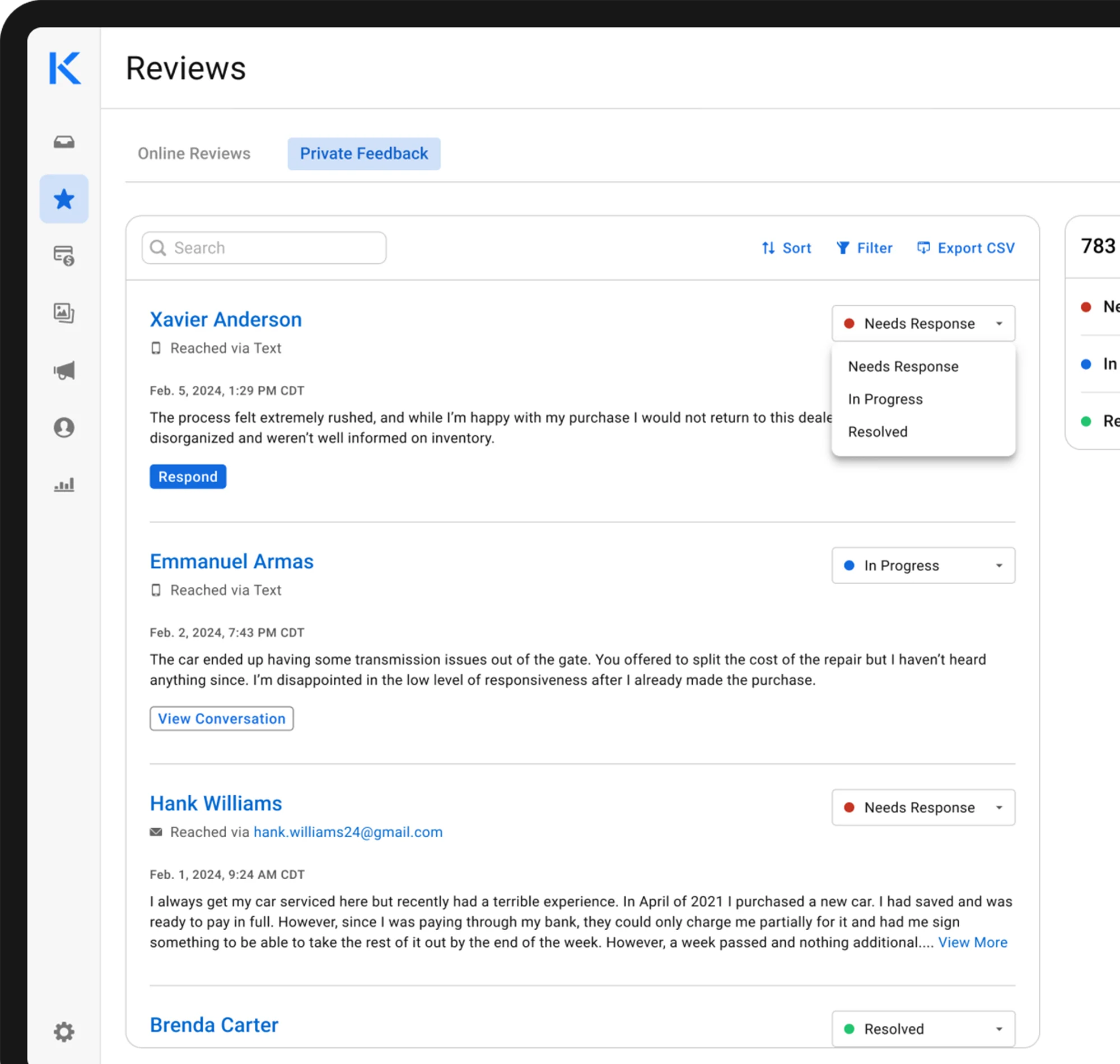Open Settings via the gear icon
Image resolution: width=1120 pixels, height=1064 pixels.
click(x=63, y=1032)
